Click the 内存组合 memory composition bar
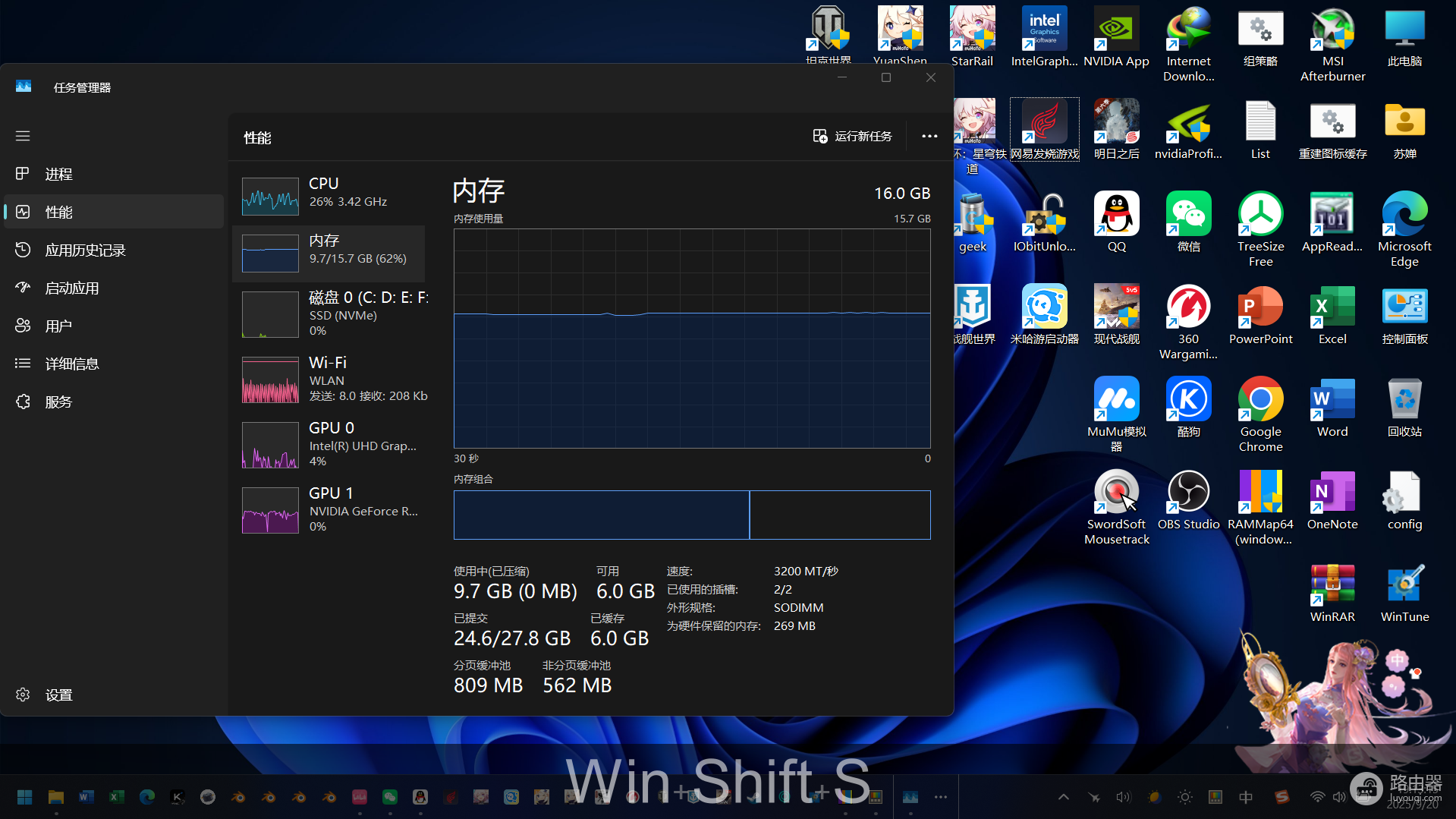The width and height of the screenshot is (1456, 819). (x=692, y=515)
